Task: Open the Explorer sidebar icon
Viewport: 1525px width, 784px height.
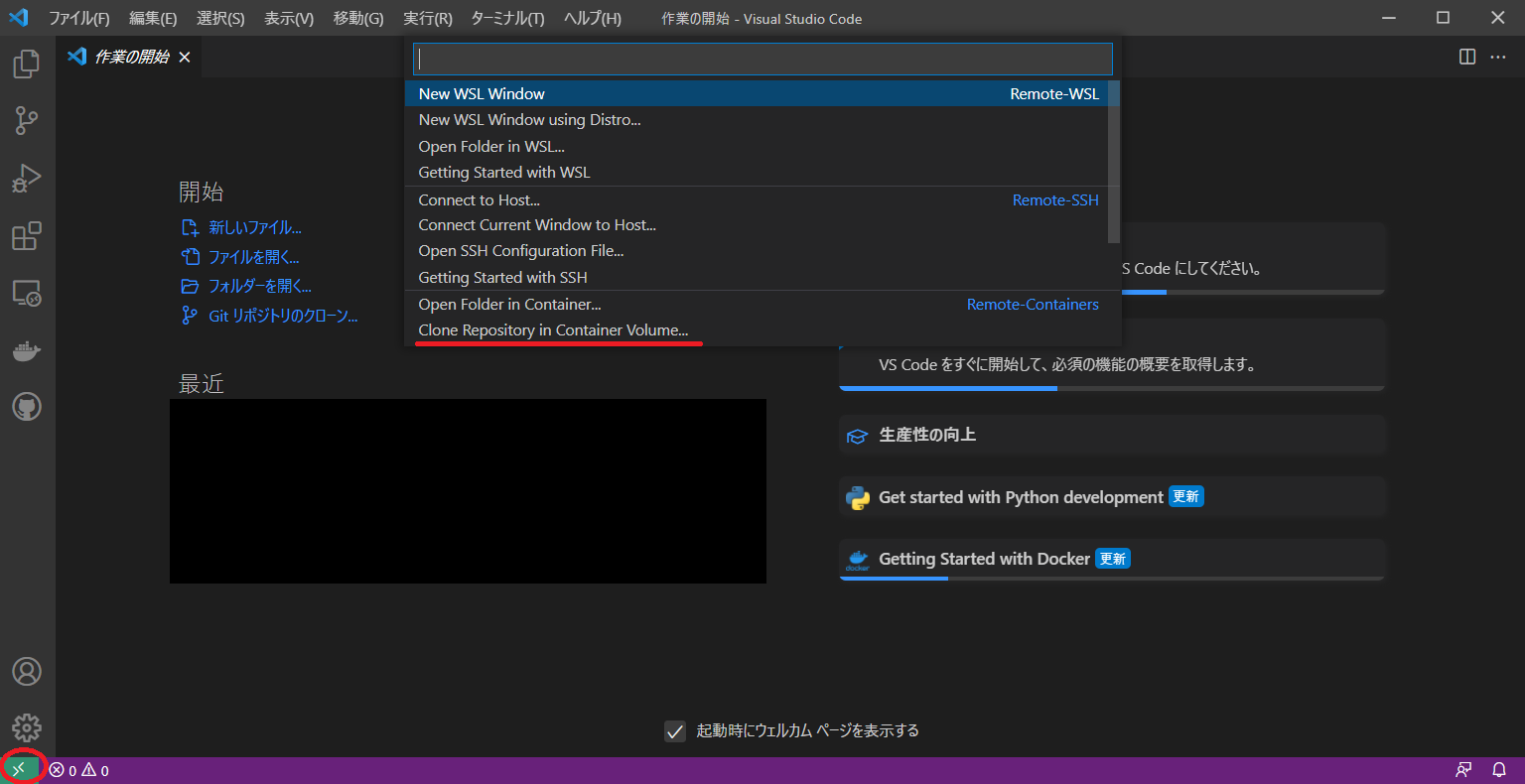Action: [x=26, y=63]
